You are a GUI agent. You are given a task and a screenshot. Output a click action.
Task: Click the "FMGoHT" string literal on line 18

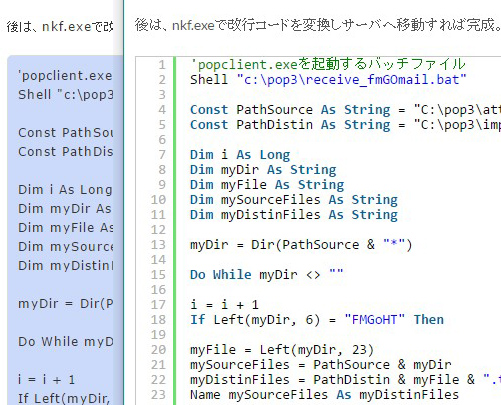[375, 320]
